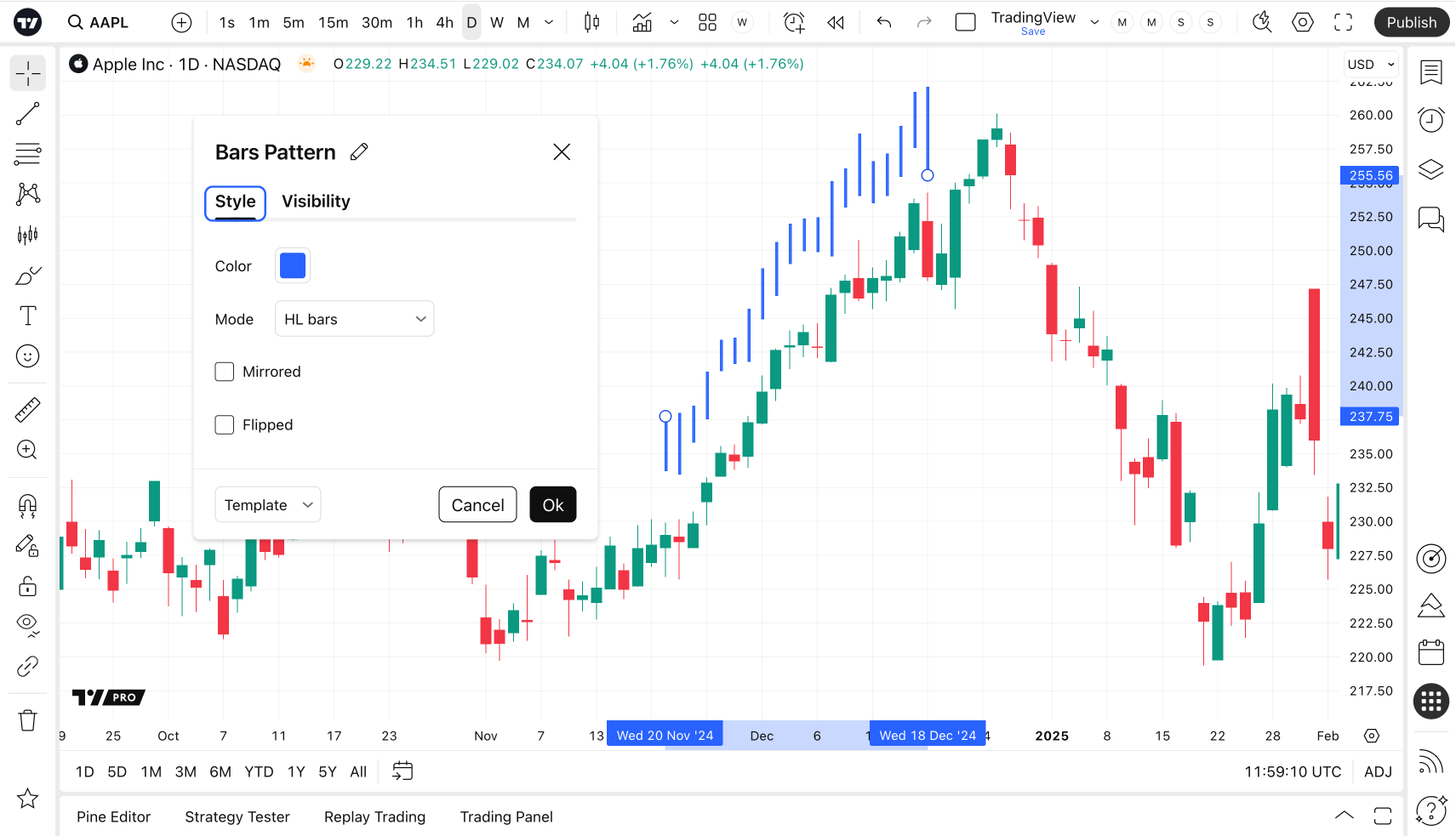Rename Bars Pattern with pencil icon

(359, 151)
